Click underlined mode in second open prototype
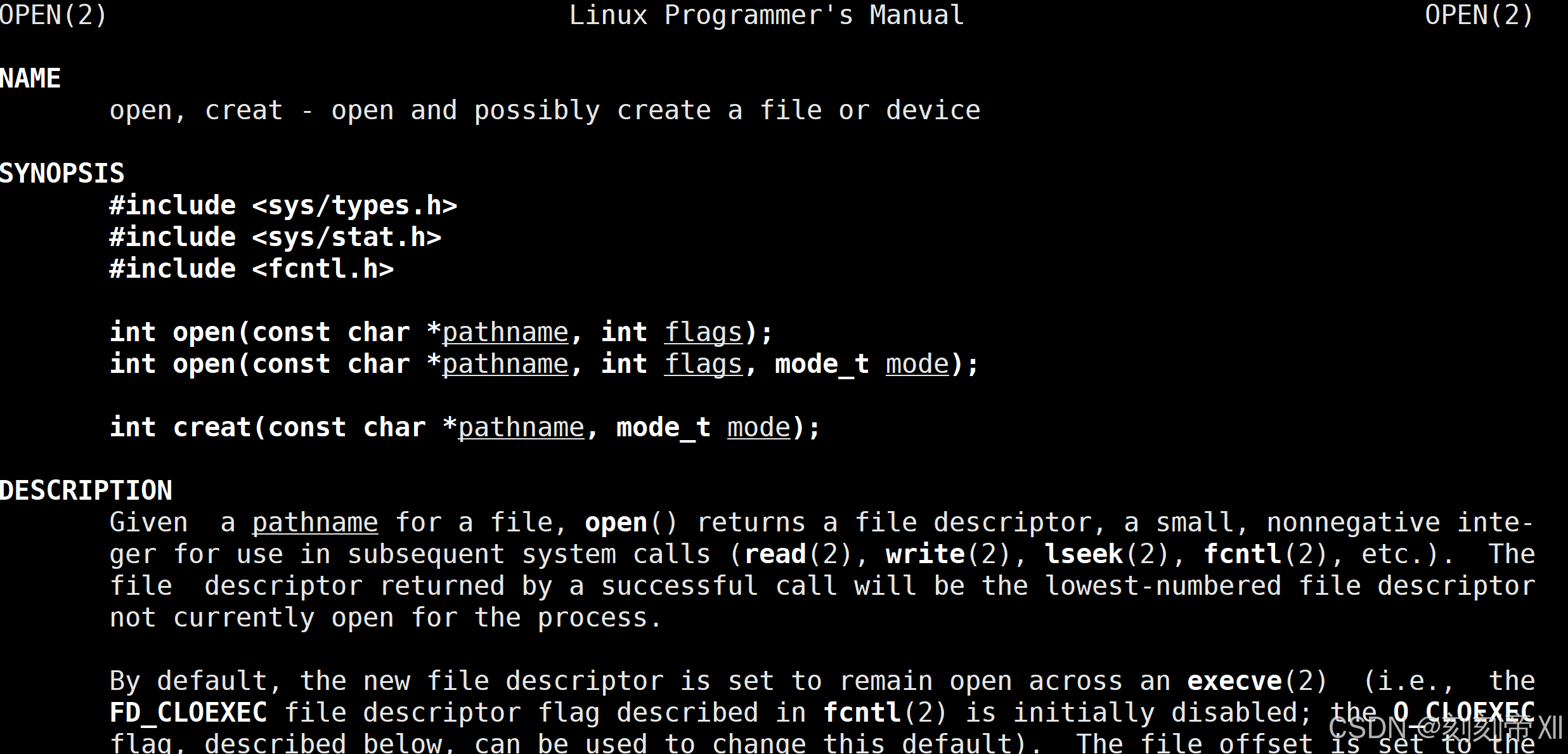1568x754 pixels. click(917, 365)
